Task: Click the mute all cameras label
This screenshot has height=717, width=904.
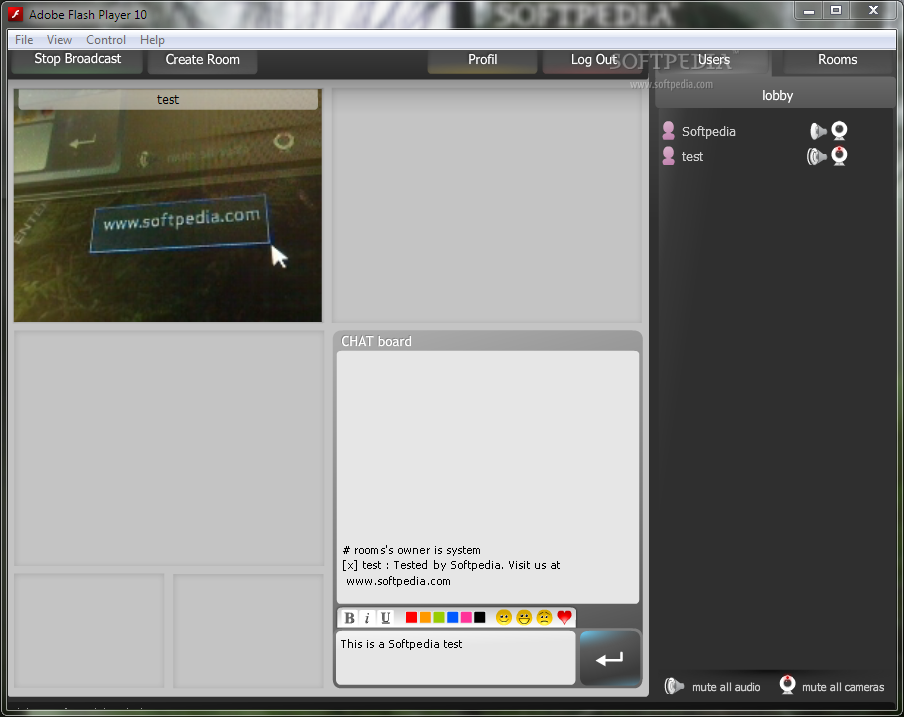Action: 843,687
